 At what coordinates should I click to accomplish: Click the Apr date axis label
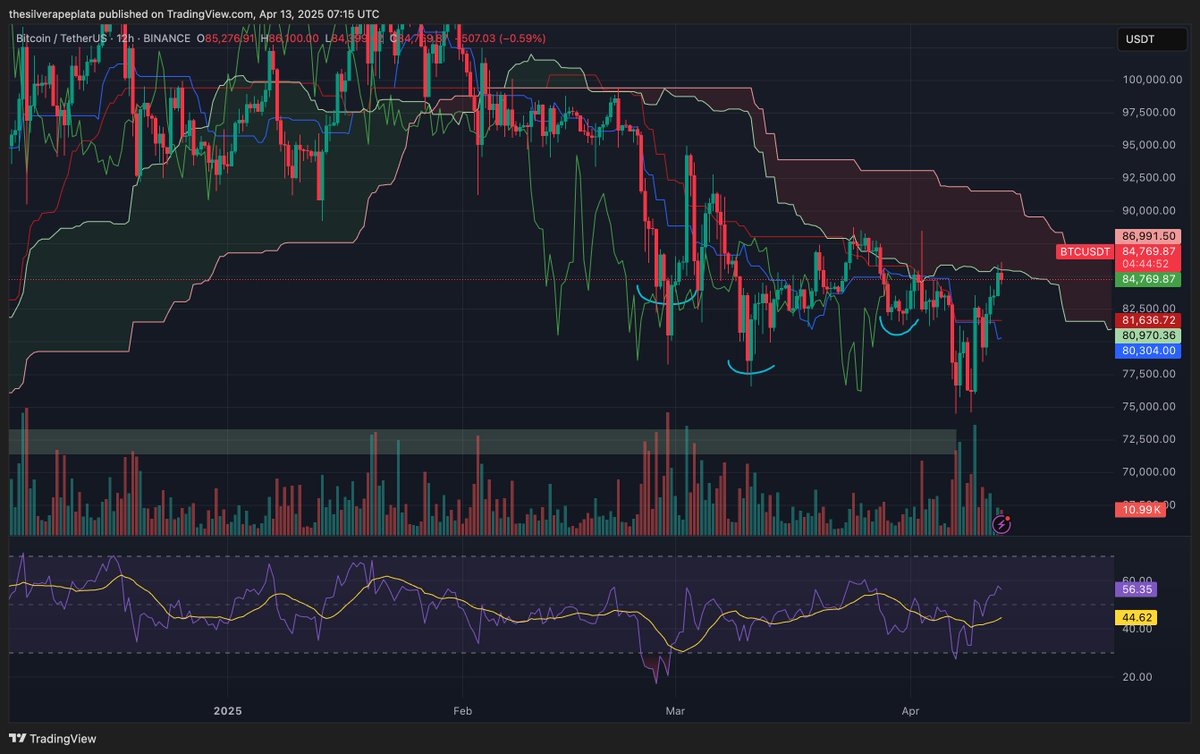click(x=911, y=711)
